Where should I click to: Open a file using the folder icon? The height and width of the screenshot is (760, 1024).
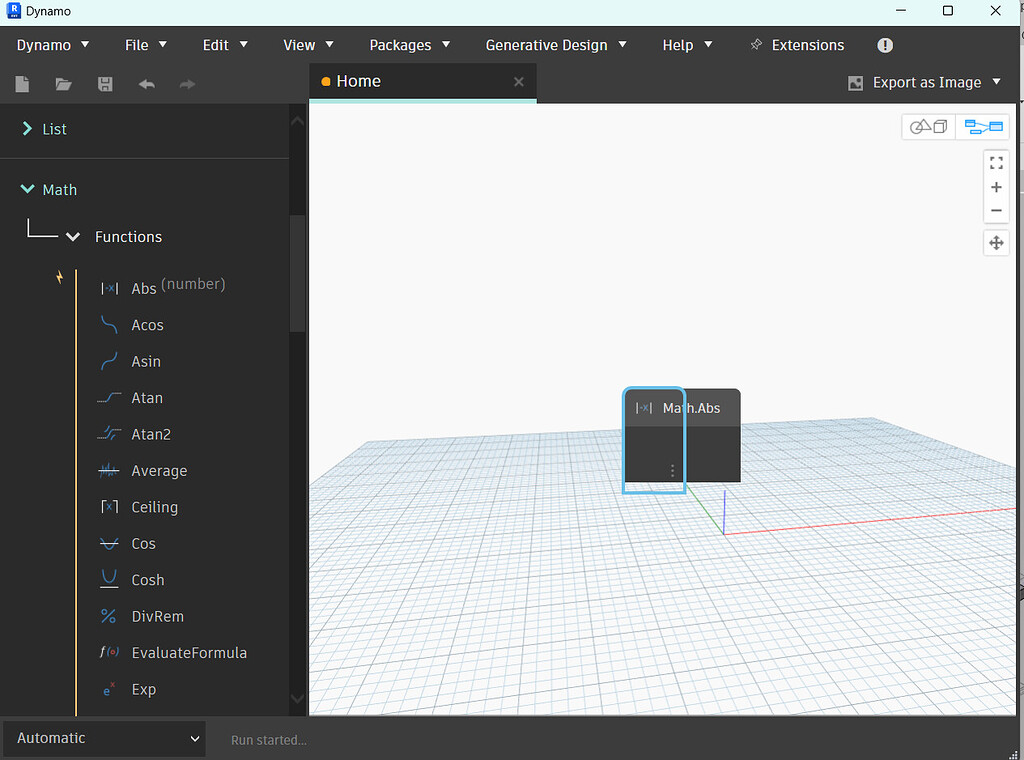pos(63,84)
